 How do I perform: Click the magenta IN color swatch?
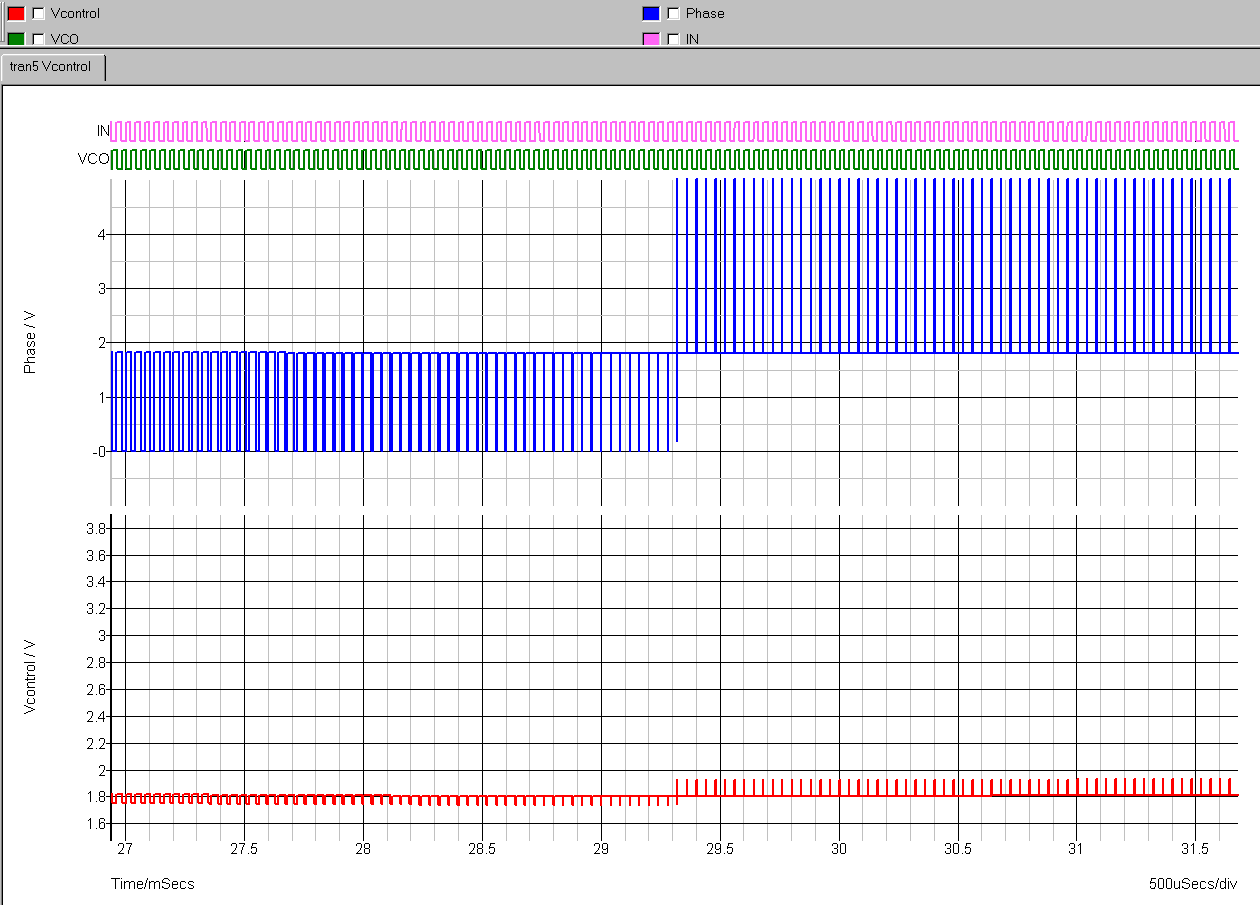651,39
